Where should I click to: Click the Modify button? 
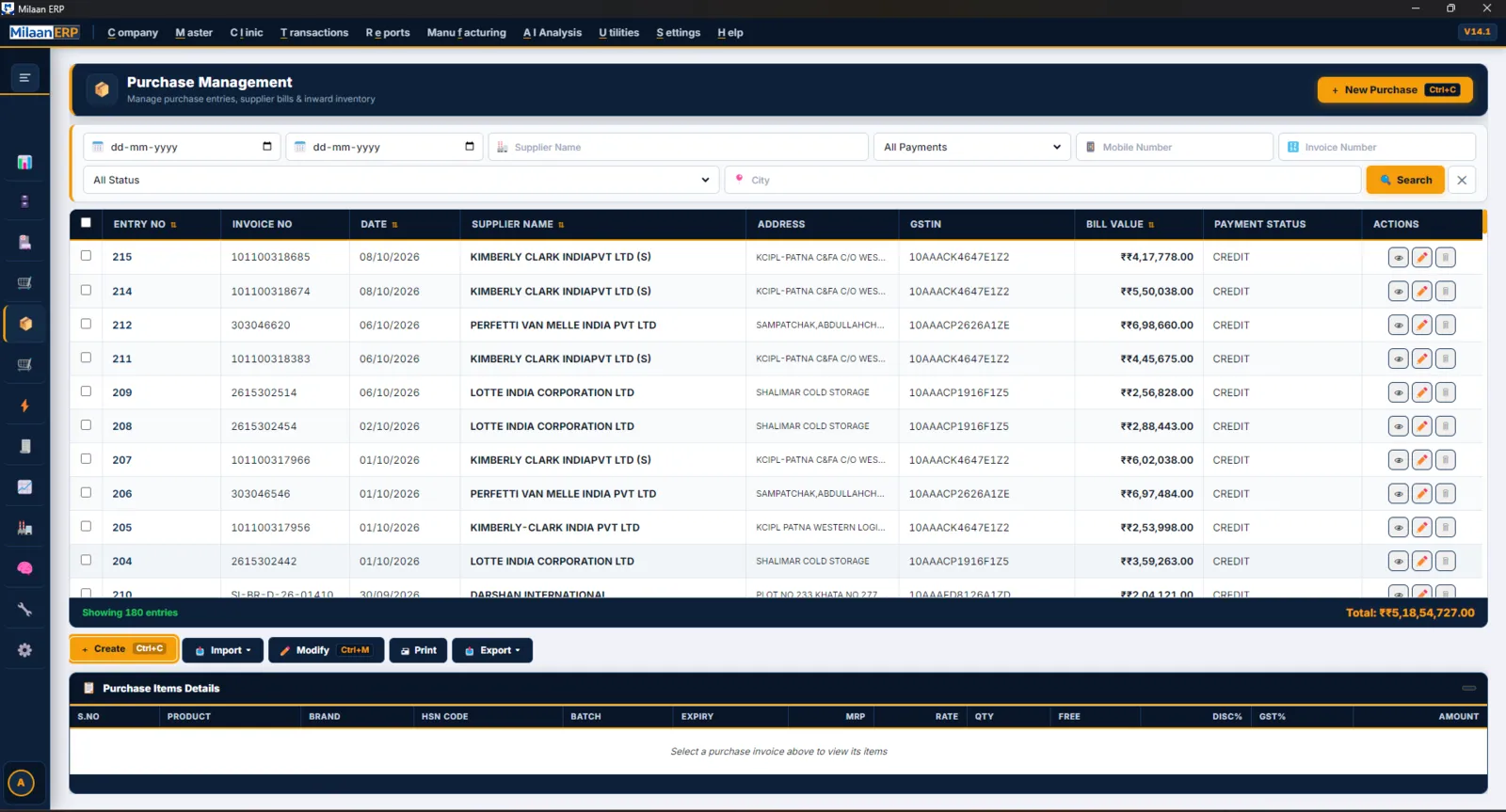[327, 650]
